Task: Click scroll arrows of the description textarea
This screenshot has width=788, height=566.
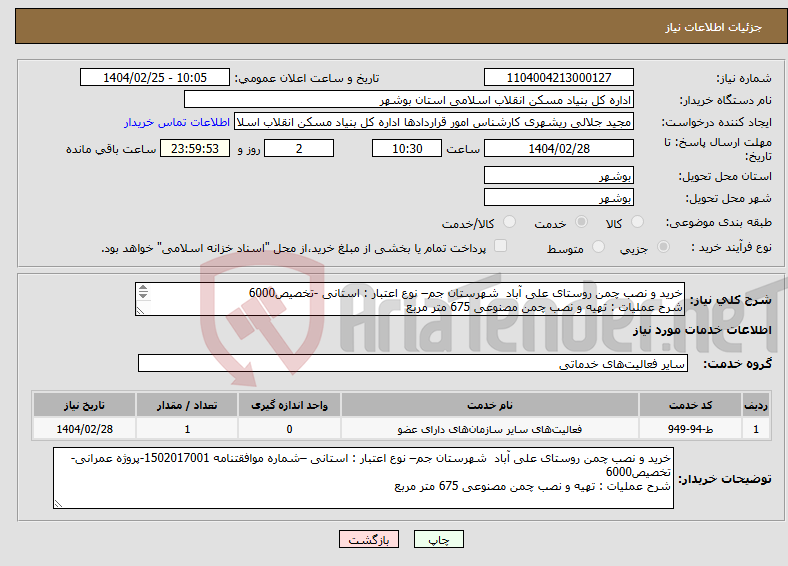Action: [143, 292]
